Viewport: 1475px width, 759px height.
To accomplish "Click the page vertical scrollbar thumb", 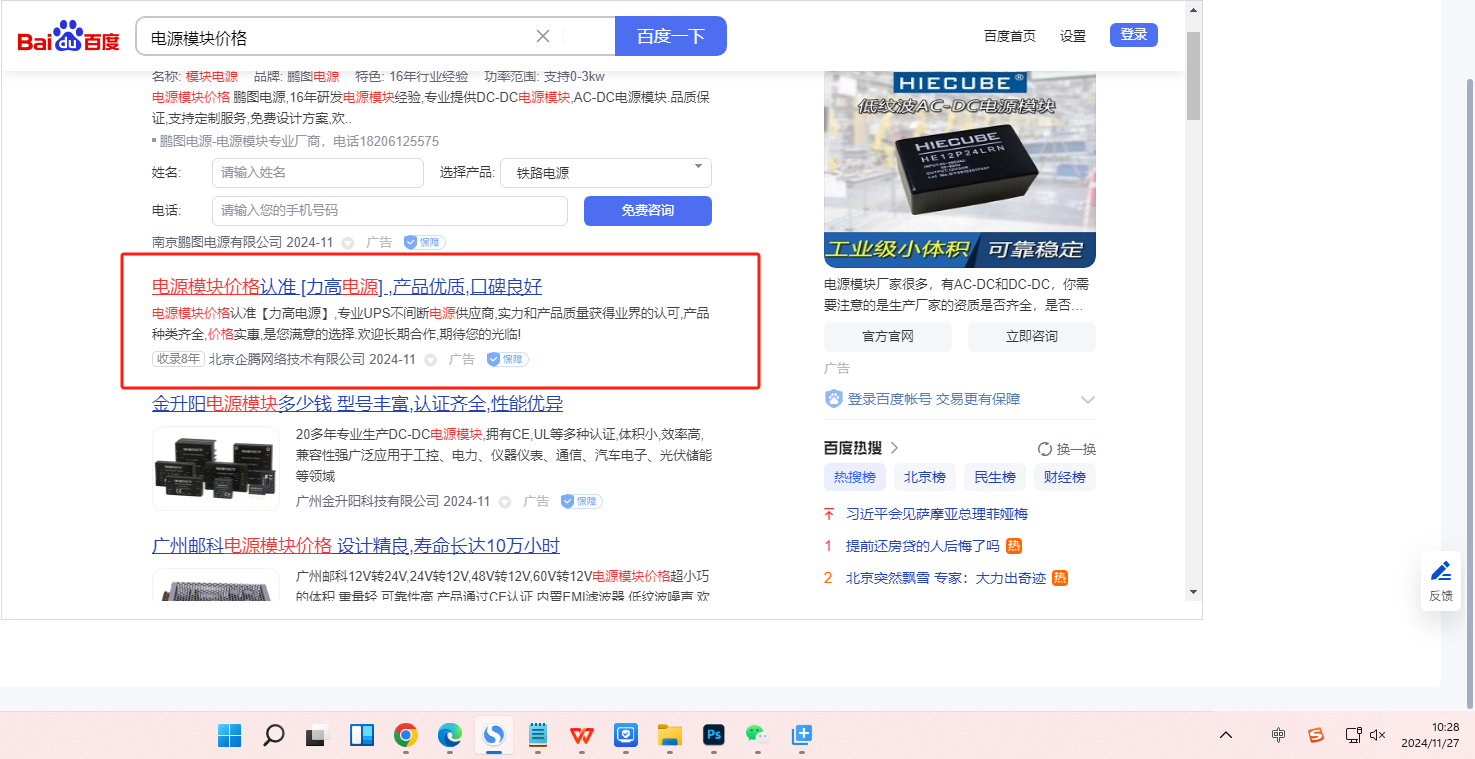I will point(1193,76).
